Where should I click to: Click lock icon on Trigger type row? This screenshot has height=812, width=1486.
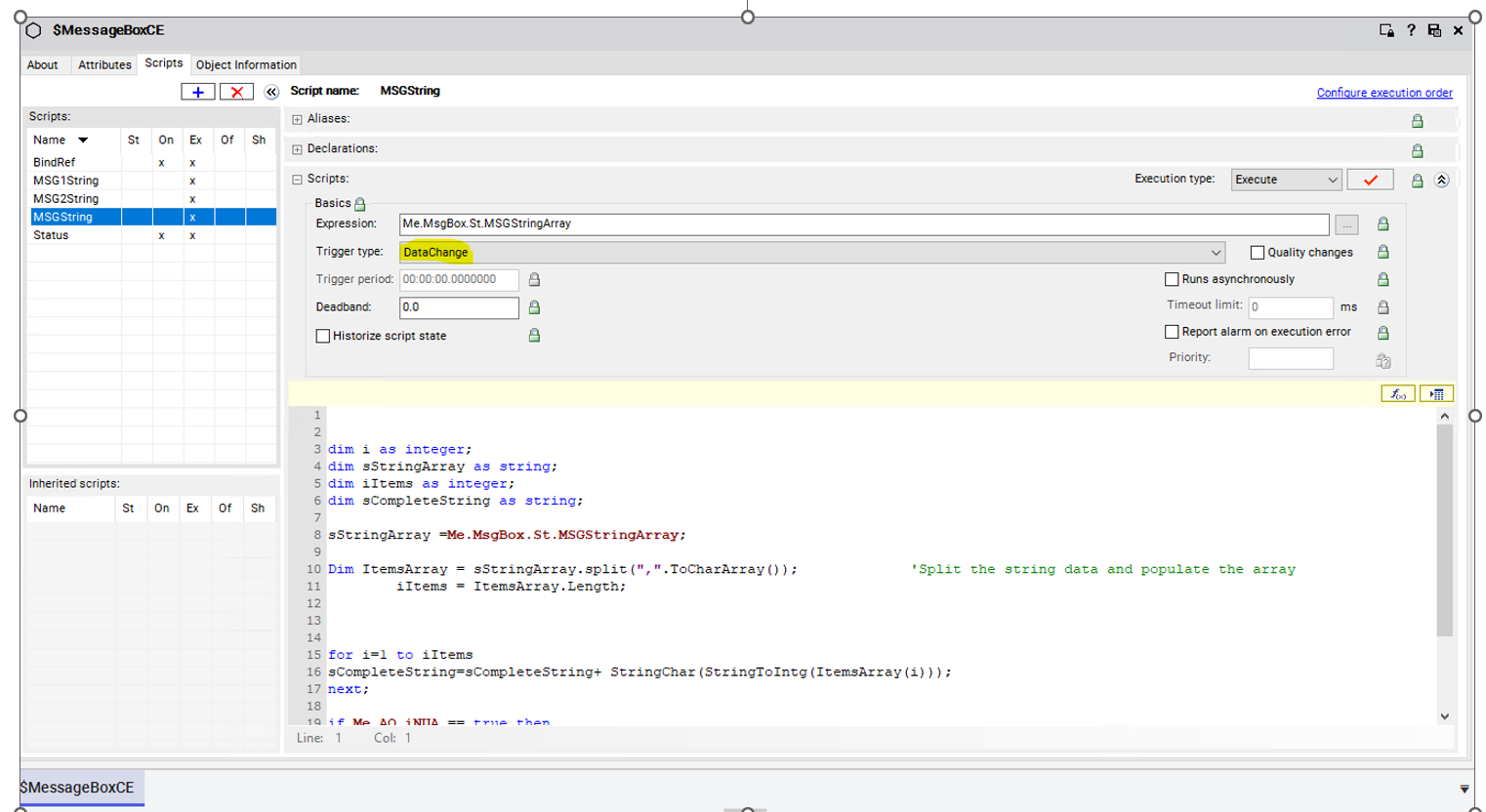pyautogui.click(x=1383, y=252)
